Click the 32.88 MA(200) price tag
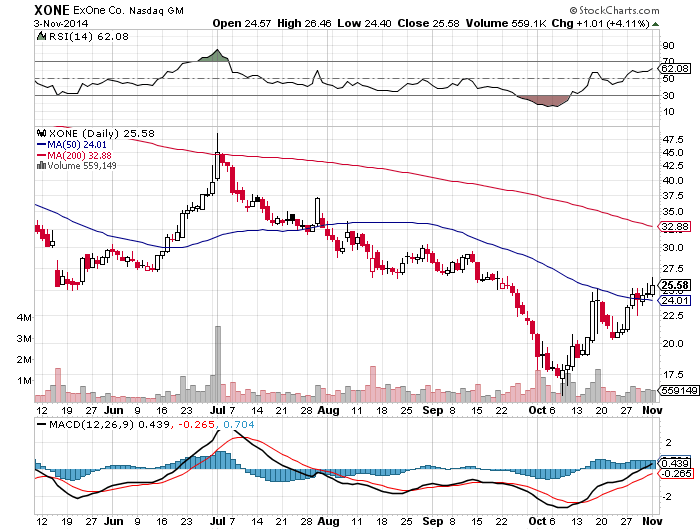 point(675,226)
